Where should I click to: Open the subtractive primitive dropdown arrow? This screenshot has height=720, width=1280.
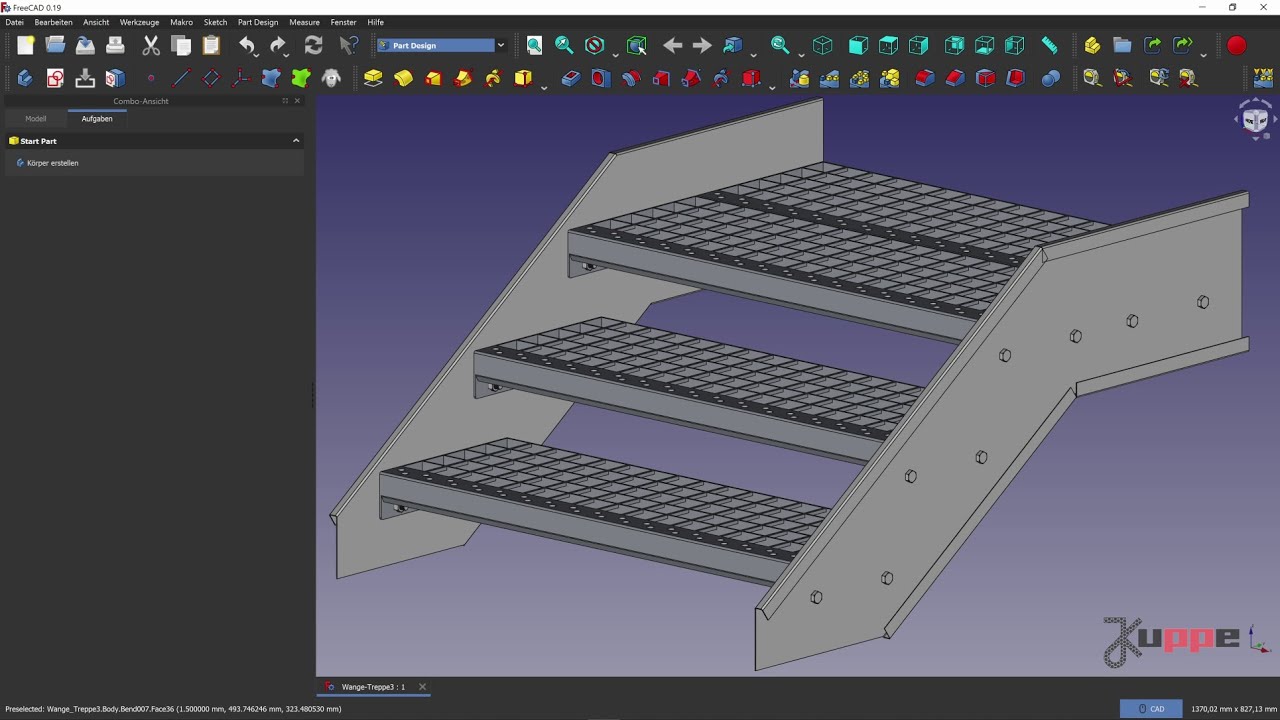tap(772, 86)
